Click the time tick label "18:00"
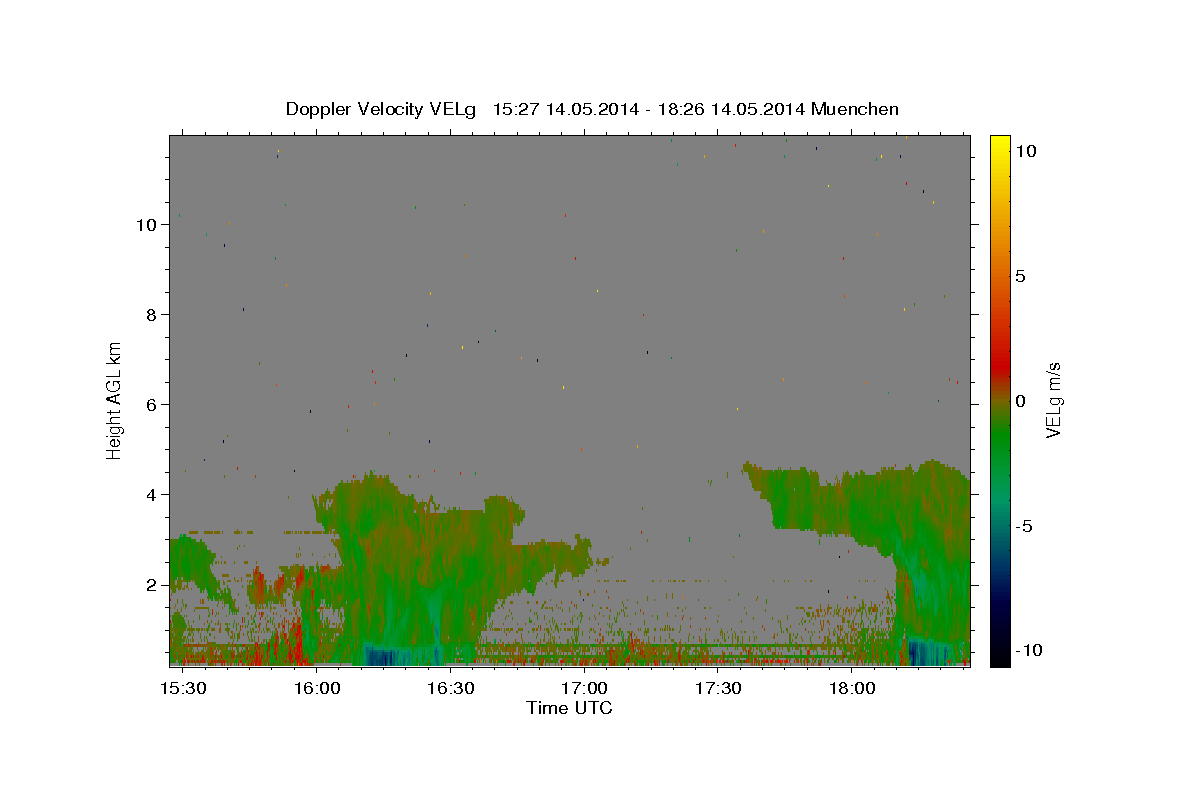This screenshot has width=1200, height=800. point(852,689)
